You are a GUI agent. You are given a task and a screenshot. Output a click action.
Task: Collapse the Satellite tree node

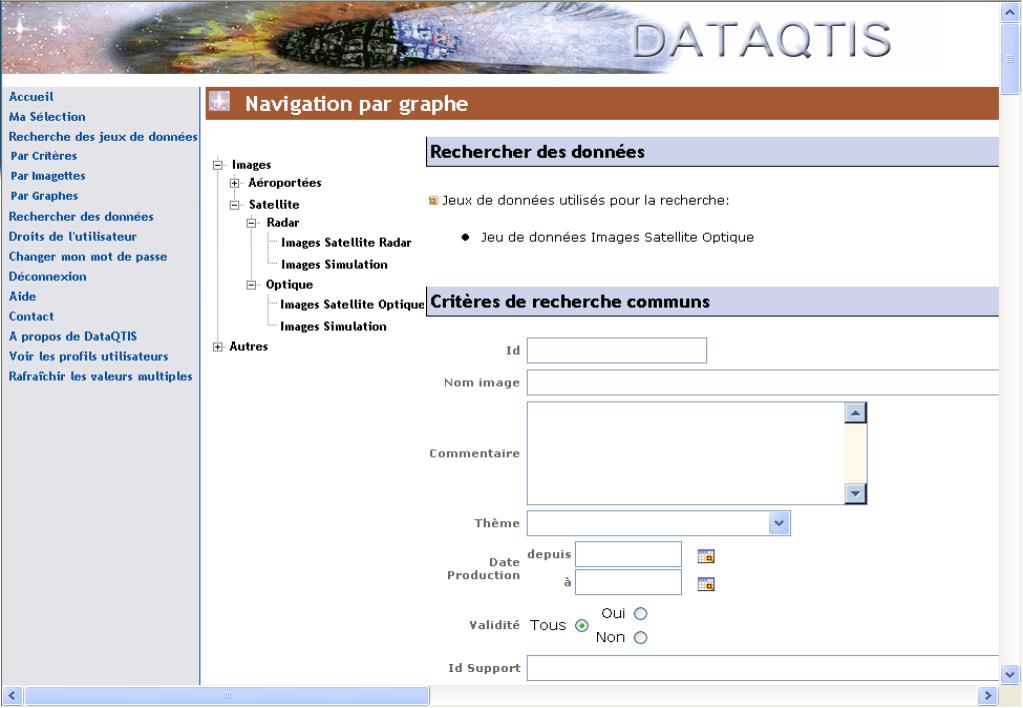(x=234, y=205)
